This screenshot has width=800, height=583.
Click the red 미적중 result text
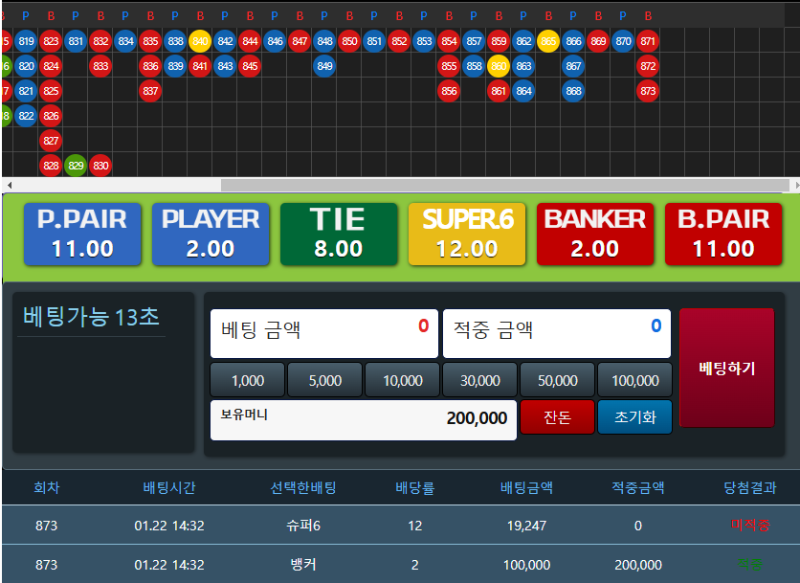pyautogui.click(x=750, y=525)
